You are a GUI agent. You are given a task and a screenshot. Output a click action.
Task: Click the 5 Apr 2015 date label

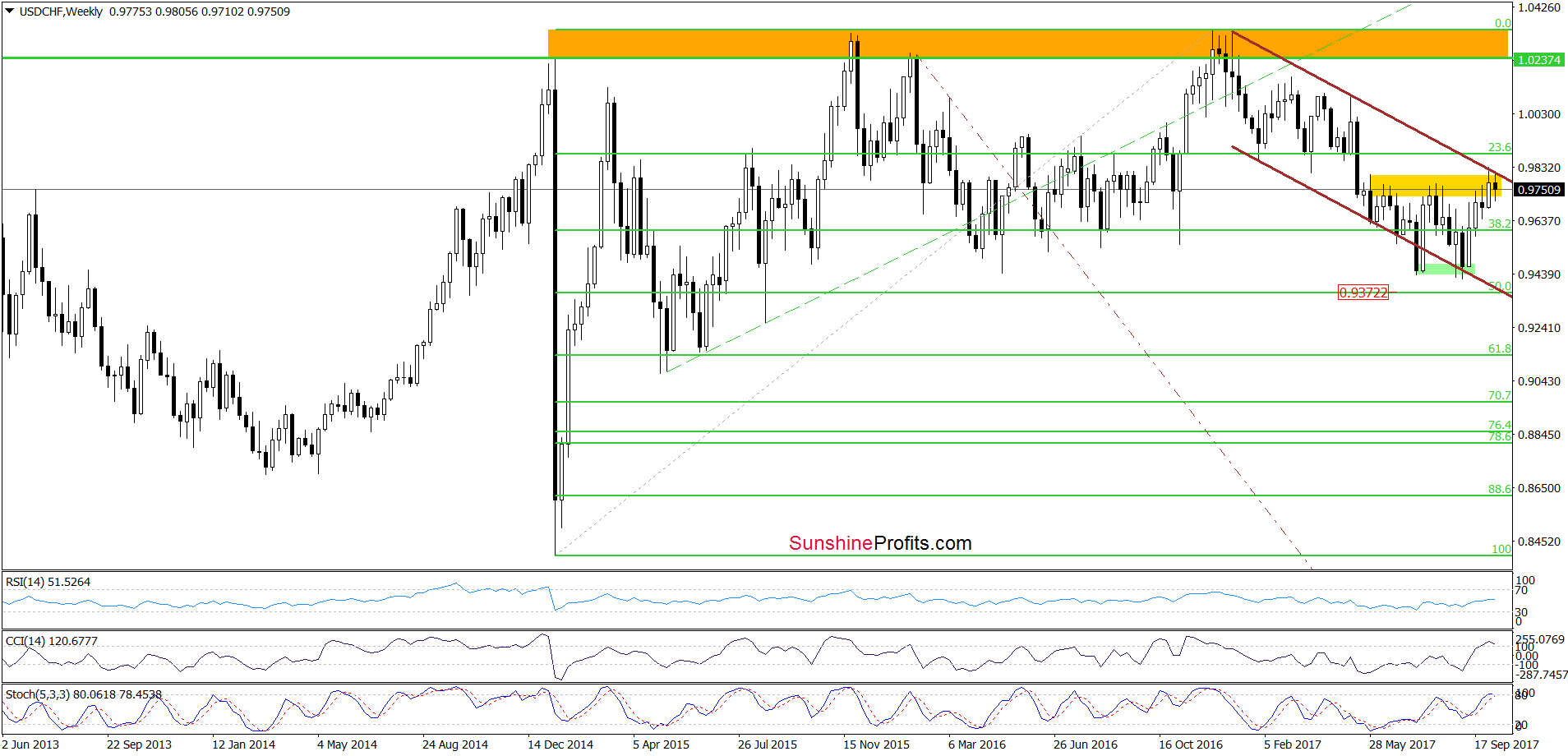(661, 744)
